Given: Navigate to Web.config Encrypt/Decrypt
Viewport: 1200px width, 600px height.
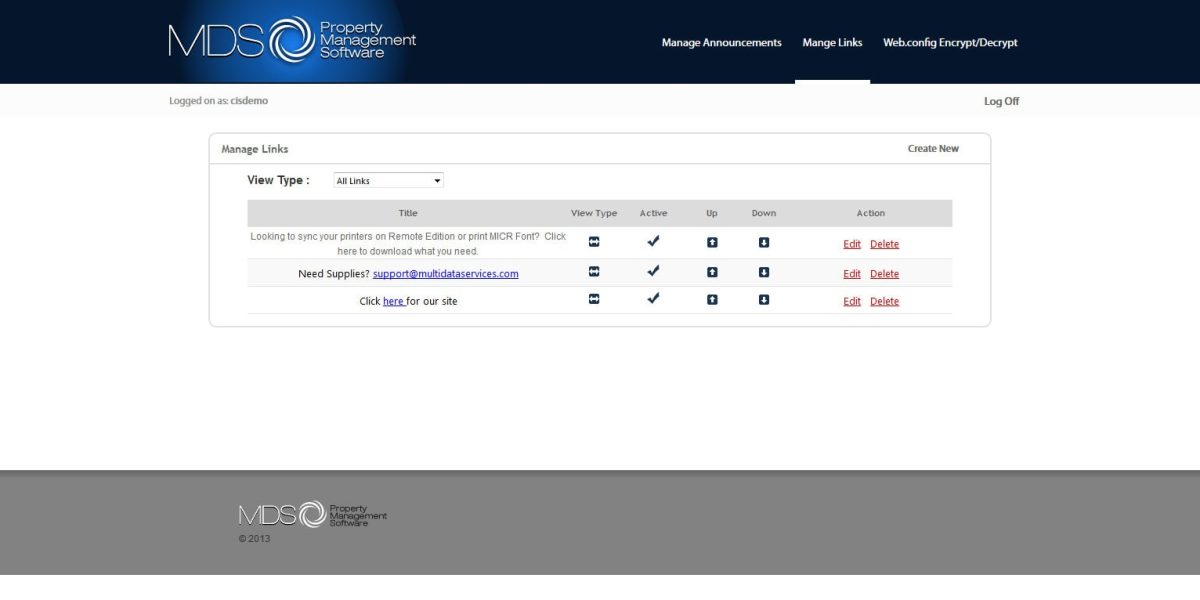Looking at the screenshot, I should (x=949, y=43).
